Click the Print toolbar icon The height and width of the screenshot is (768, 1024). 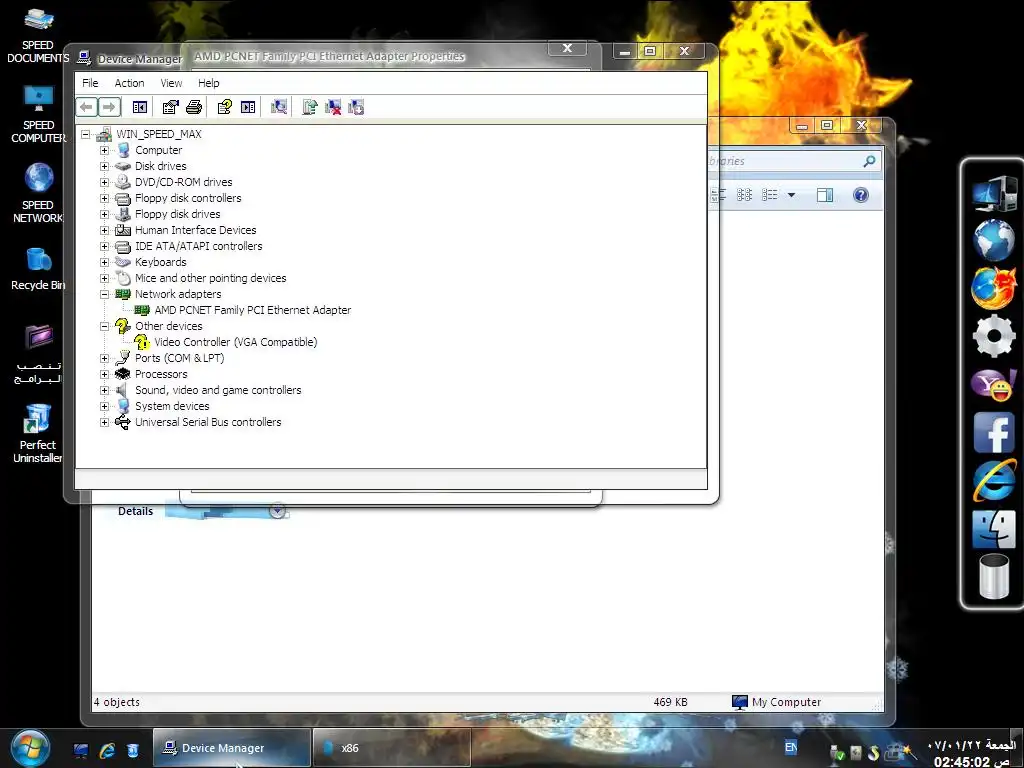tap(194, 107)
